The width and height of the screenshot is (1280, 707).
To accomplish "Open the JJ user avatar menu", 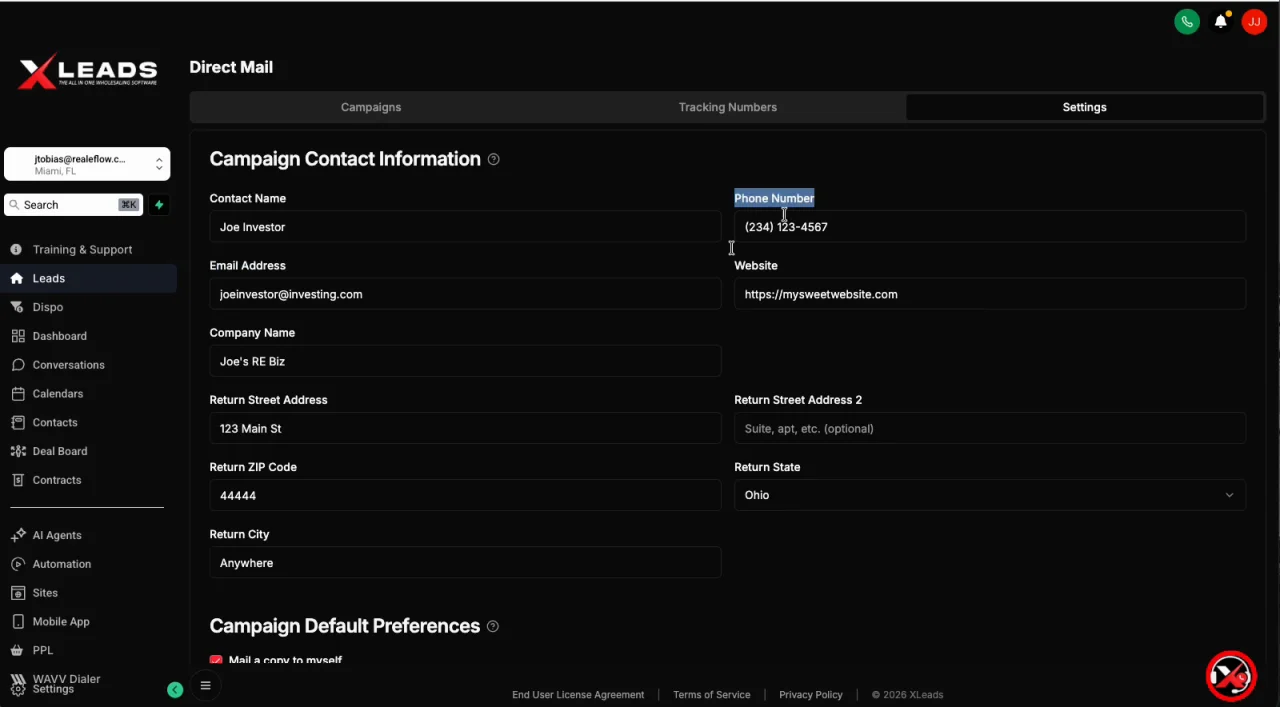I will [x=1254, y=22].
